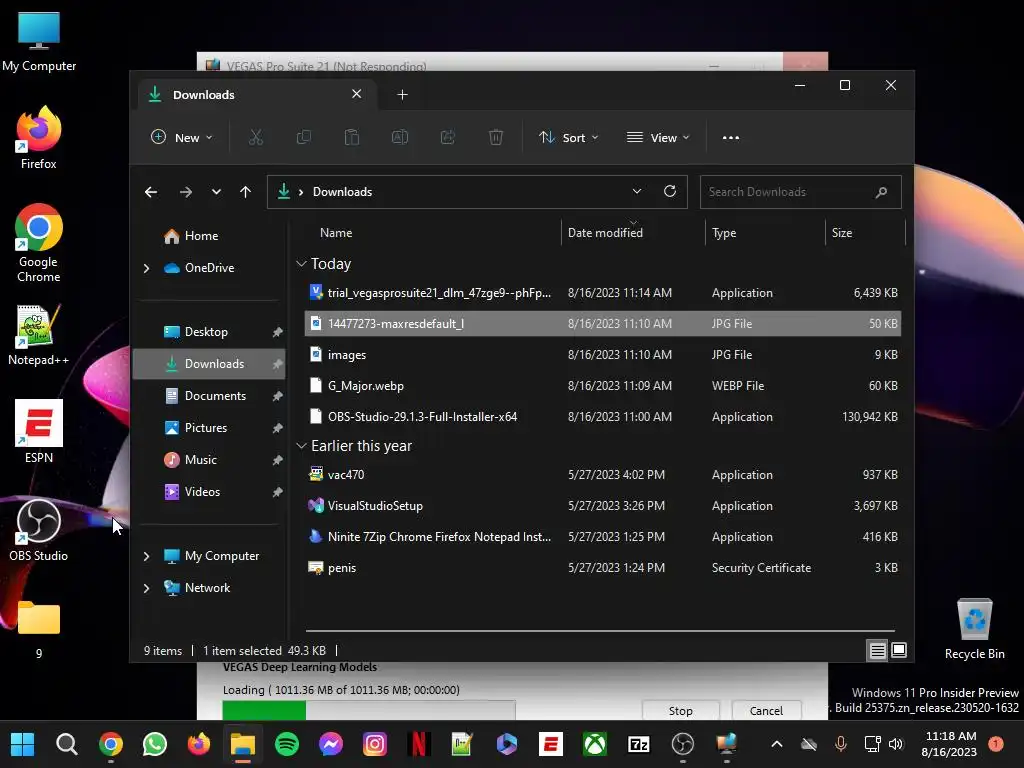The image size is (1024, 768).
Task: Select Google Chrome desktop icon
Action: click(x=39, y=243)
